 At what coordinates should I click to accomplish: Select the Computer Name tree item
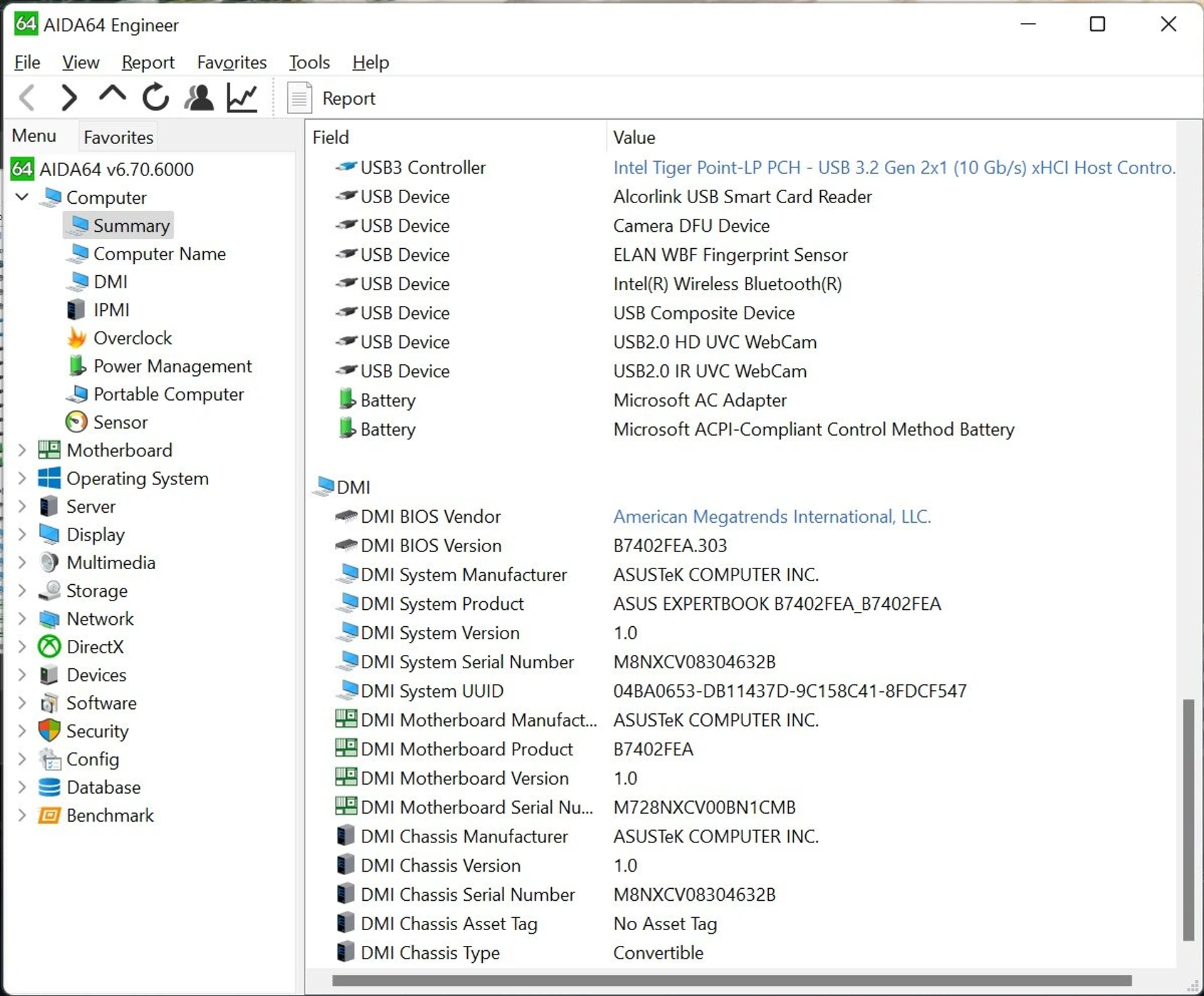(x=145, y=254)
